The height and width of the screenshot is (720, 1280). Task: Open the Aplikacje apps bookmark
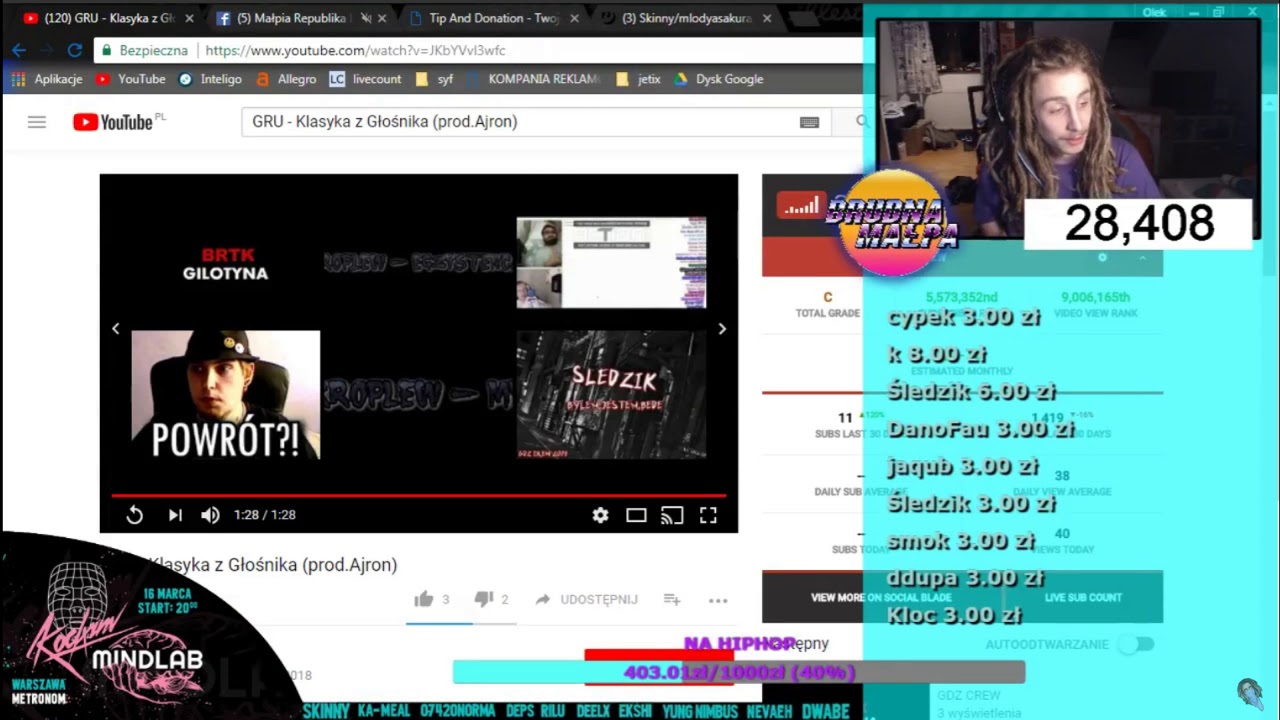click(47, 79)
